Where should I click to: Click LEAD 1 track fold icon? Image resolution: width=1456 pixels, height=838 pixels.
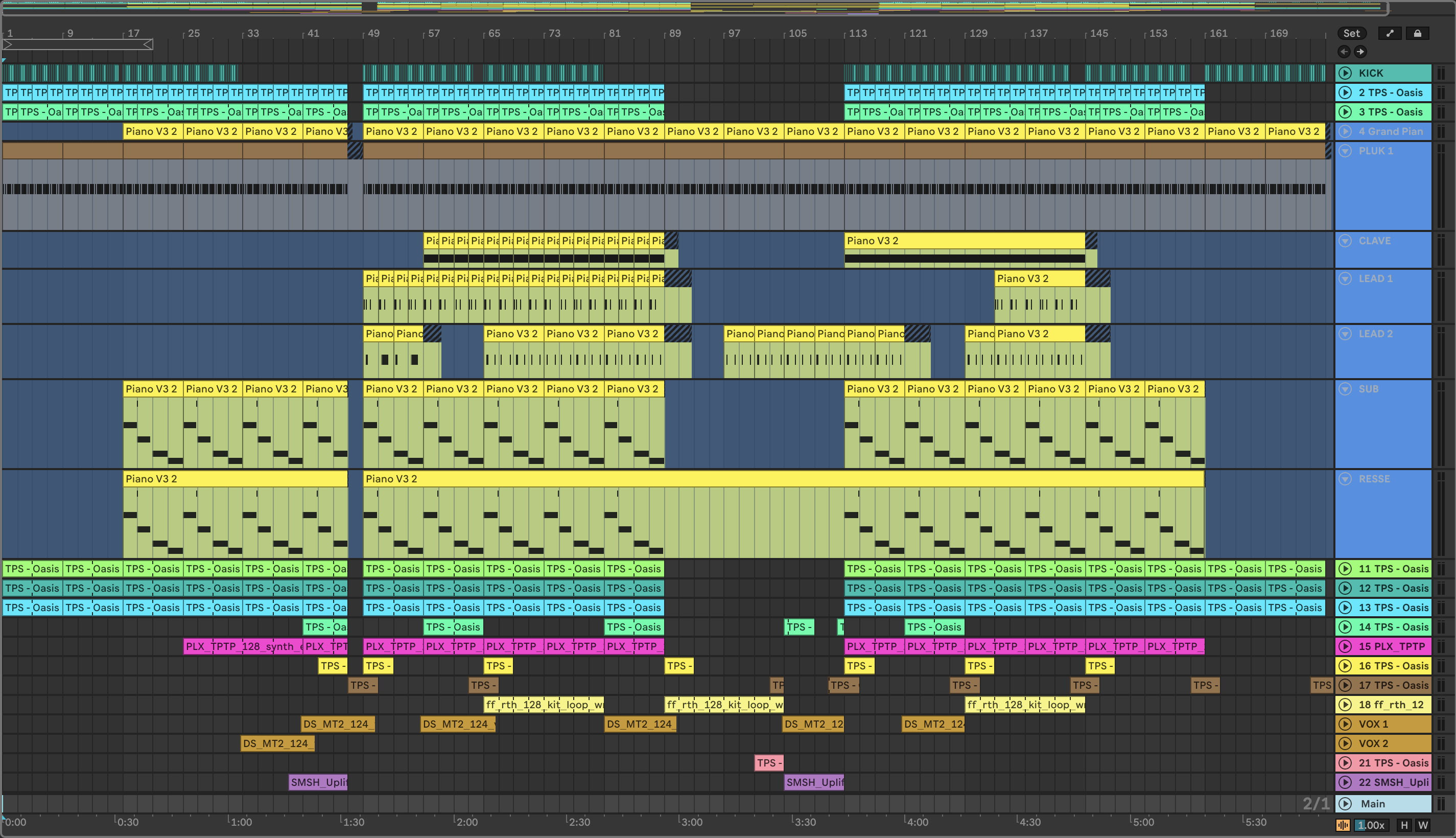(x=1345, y=278)
